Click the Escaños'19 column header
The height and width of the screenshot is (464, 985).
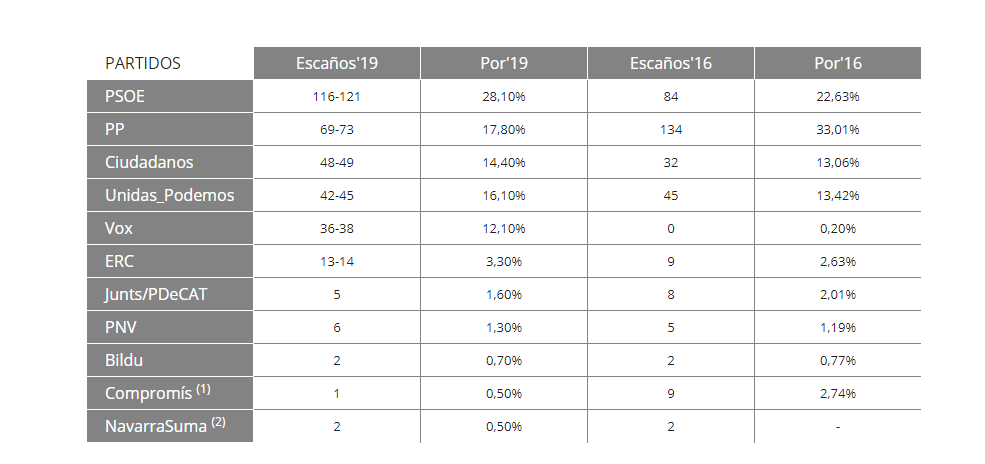click(337, 63)
